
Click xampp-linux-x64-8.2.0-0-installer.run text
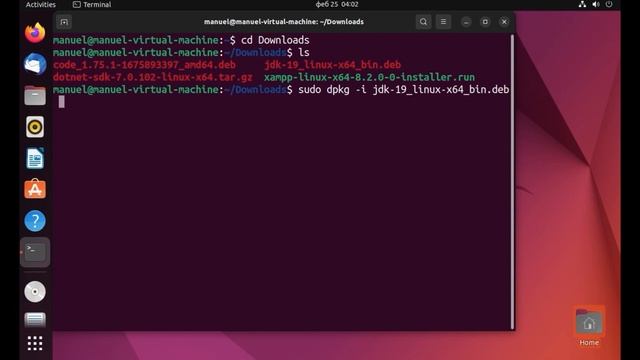369,77
